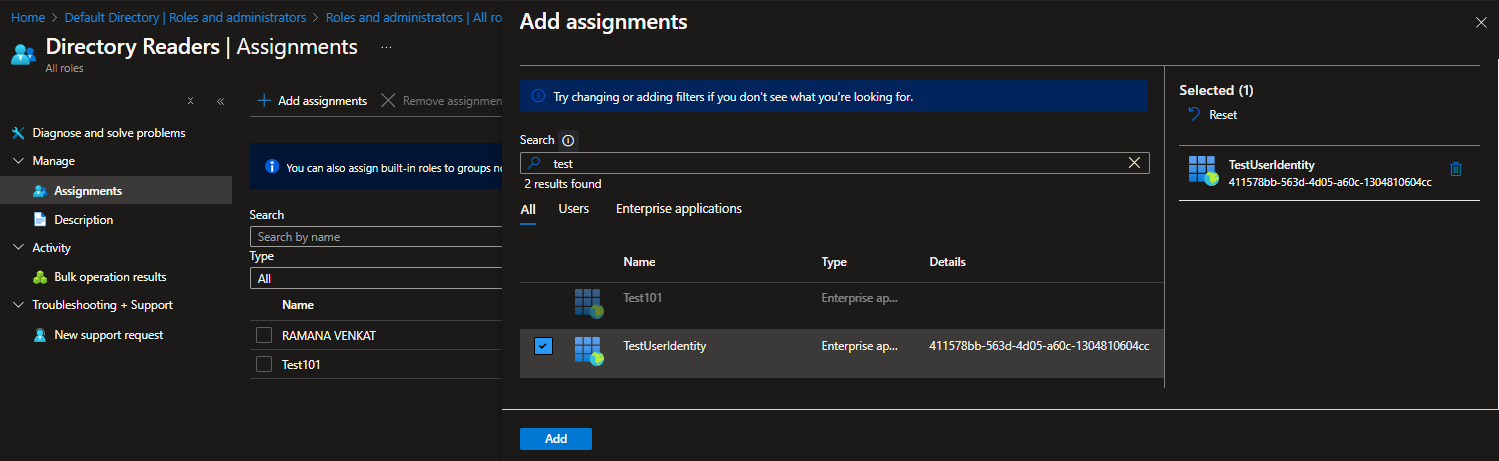Click the Description document icon
Screen dimensions: 1499x461
[x=40, y=220]
